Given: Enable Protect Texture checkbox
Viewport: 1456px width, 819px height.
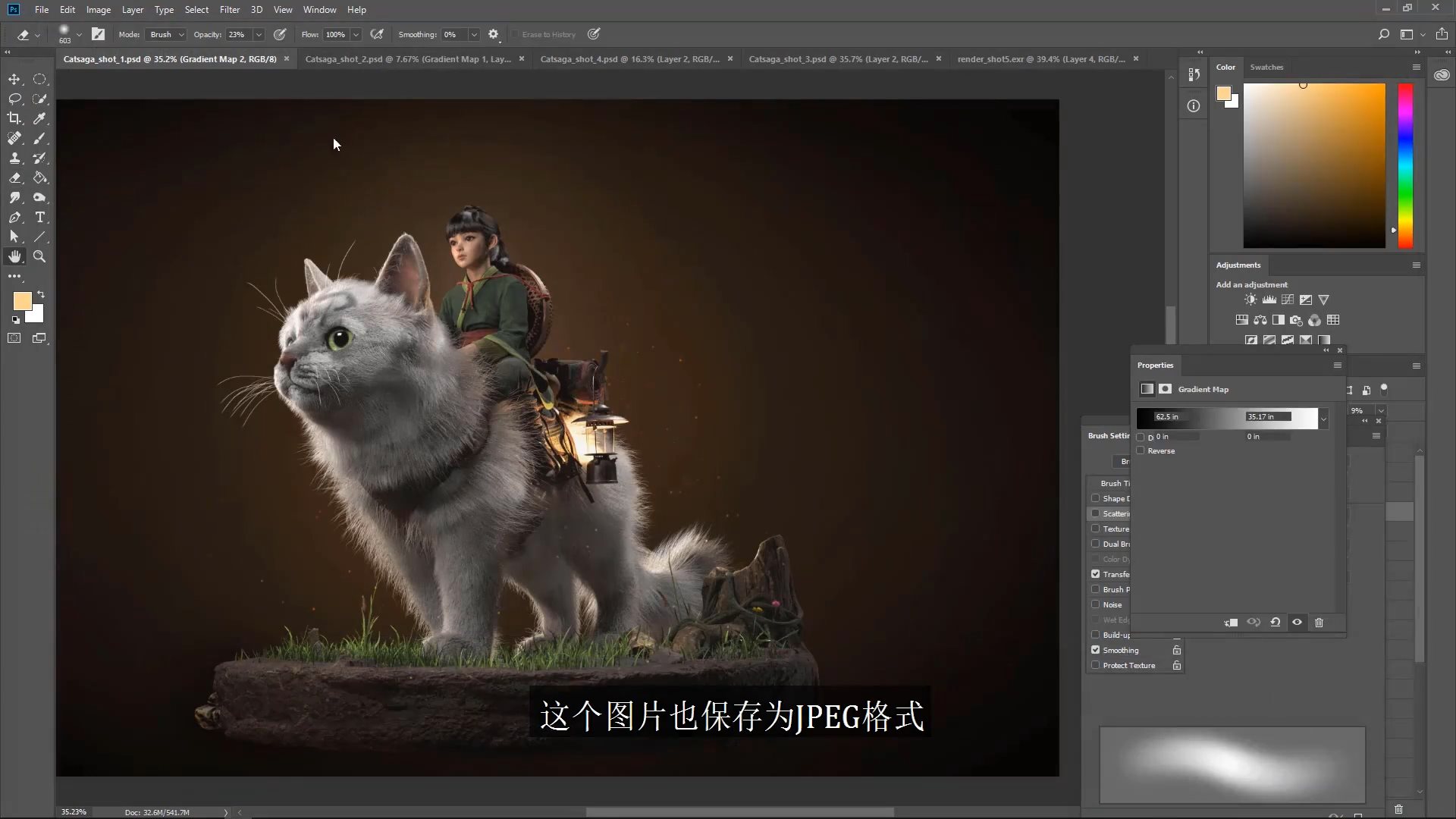Looking at the screenshot, I should point(1095,665).
